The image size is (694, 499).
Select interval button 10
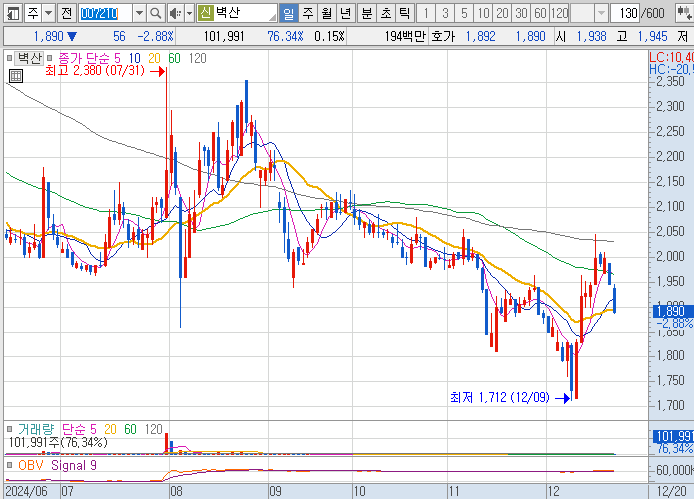[483, 14]
